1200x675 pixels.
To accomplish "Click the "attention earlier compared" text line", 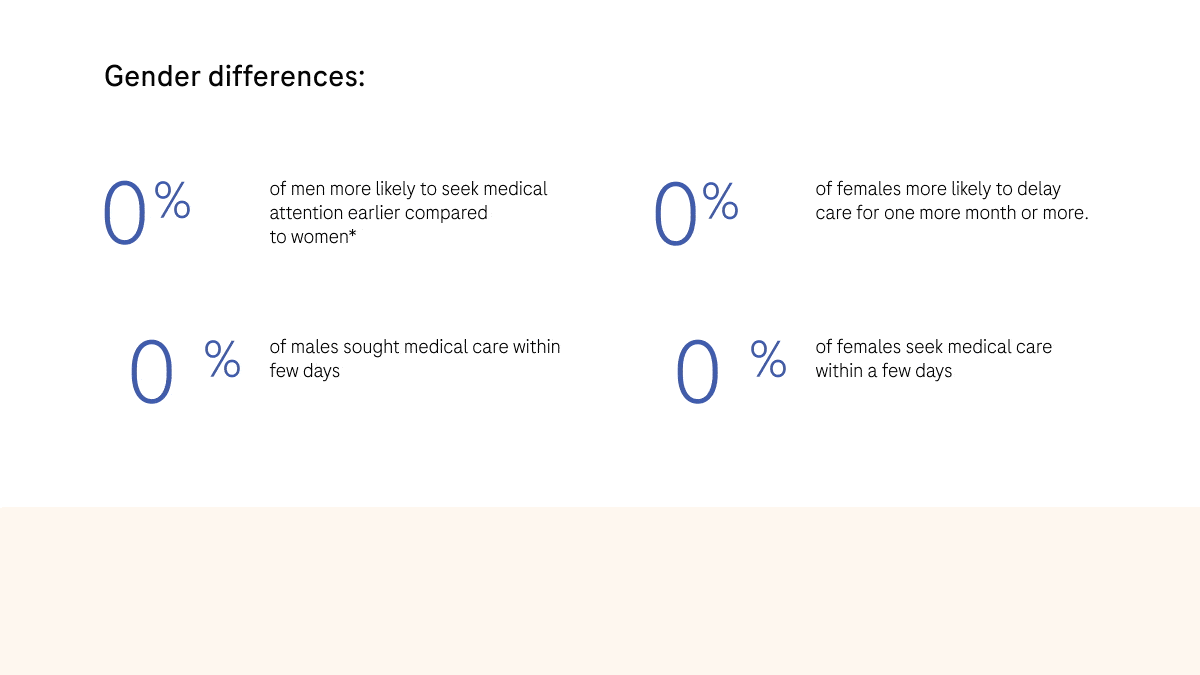I will (378, 213).
